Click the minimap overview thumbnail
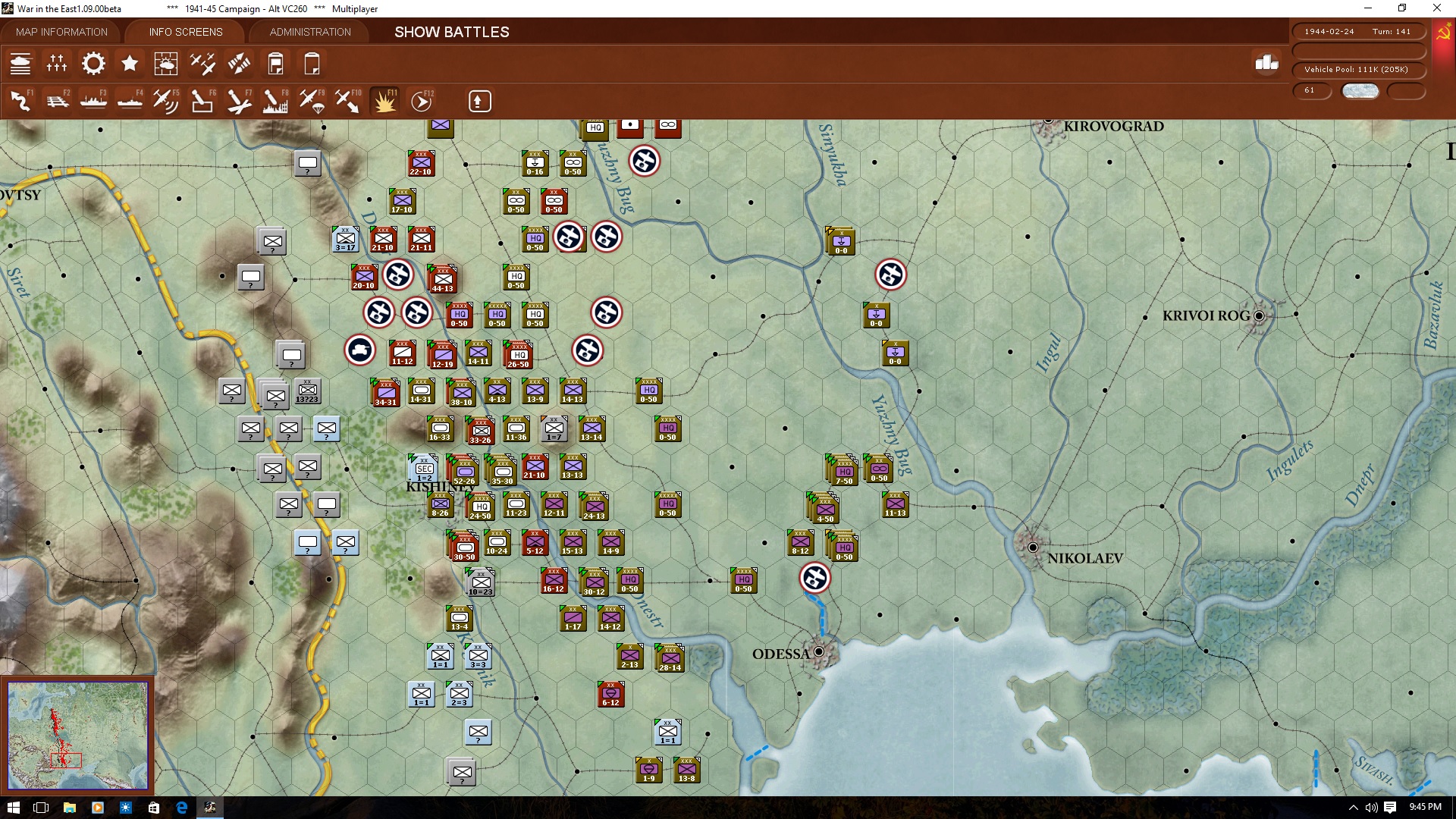 77,736
